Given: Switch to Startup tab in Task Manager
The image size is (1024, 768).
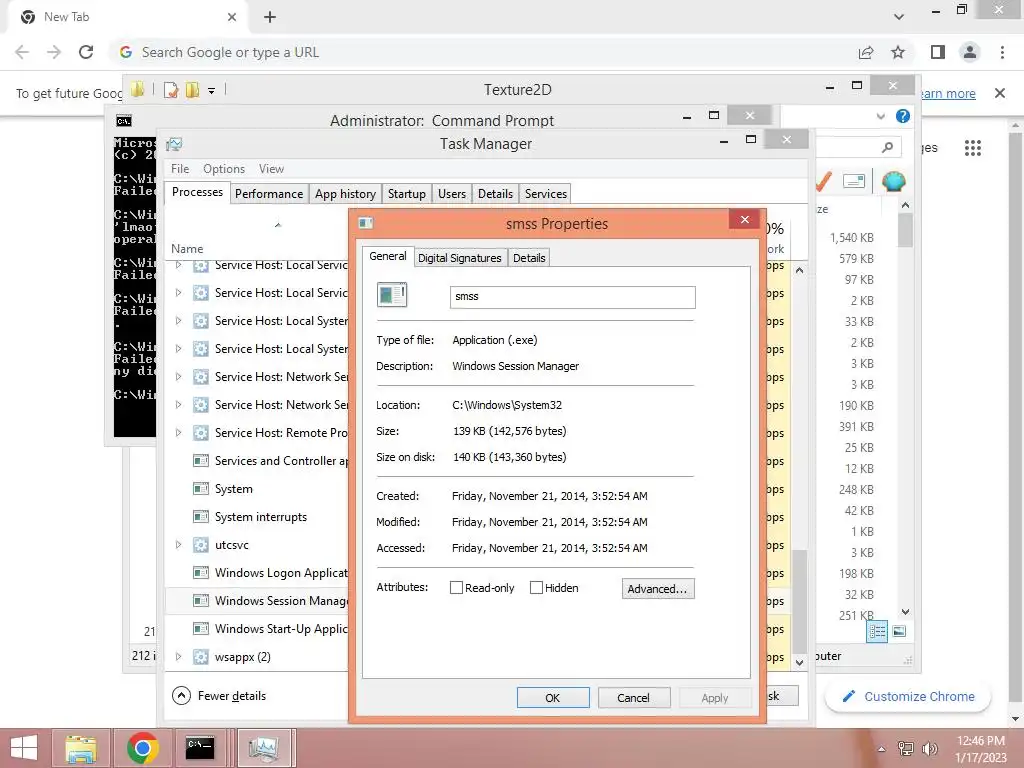Looking at the screenshot, I should pyautogui.click(x=406, y=194).
